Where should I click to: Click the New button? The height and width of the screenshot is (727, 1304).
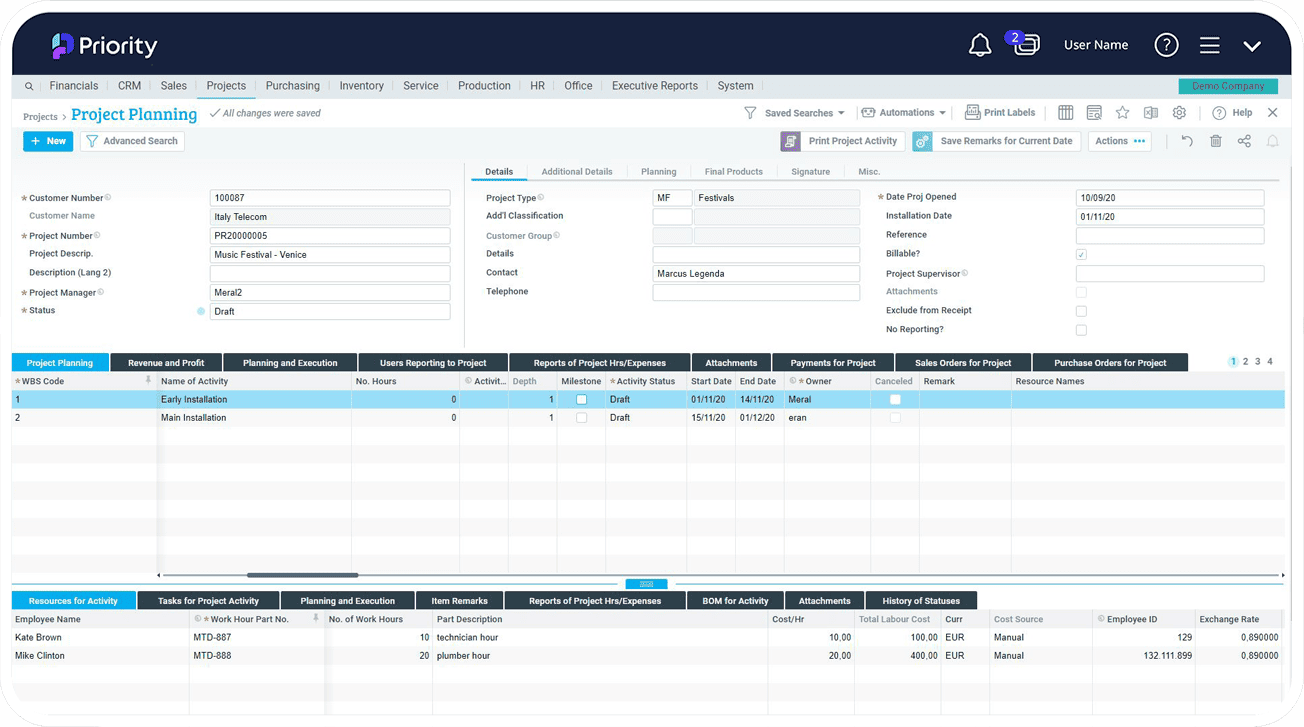point(48,141)
